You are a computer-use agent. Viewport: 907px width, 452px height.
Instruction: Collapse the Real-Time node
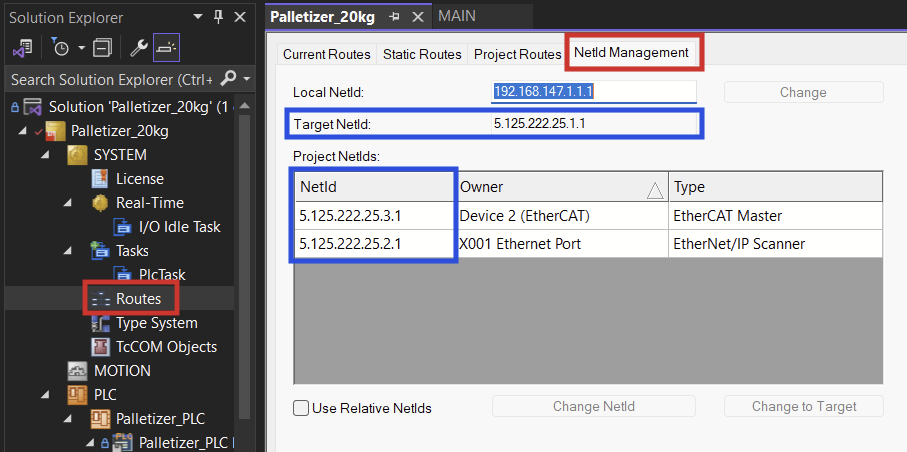coord(68,203)
